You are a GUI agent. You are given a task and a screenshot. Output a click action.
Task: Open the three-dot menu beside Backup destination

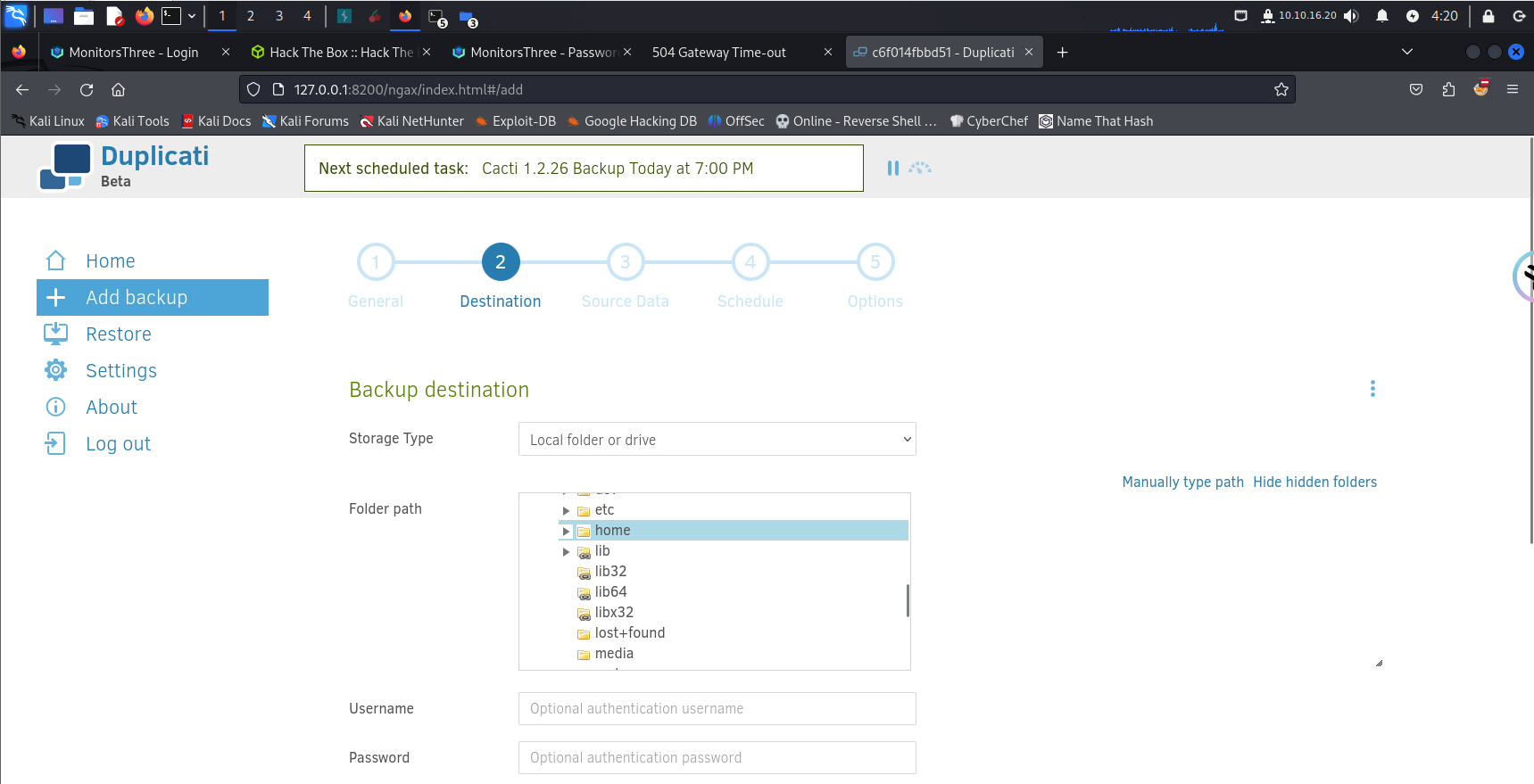tap(1372, 389)
